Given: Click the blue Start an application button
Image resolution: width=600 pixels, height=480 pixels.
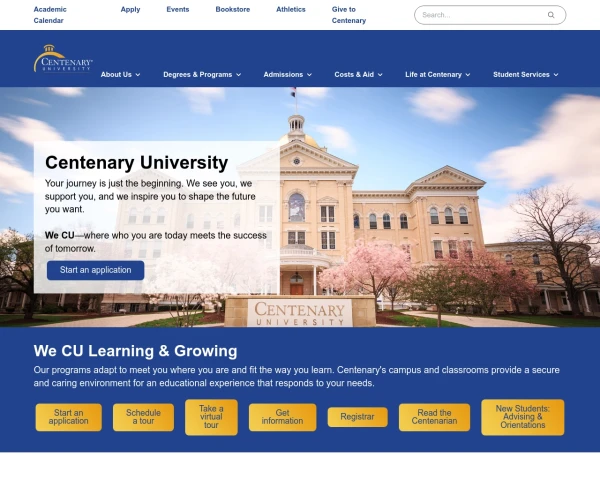Looking at the screenshot, I should (96, 270).
